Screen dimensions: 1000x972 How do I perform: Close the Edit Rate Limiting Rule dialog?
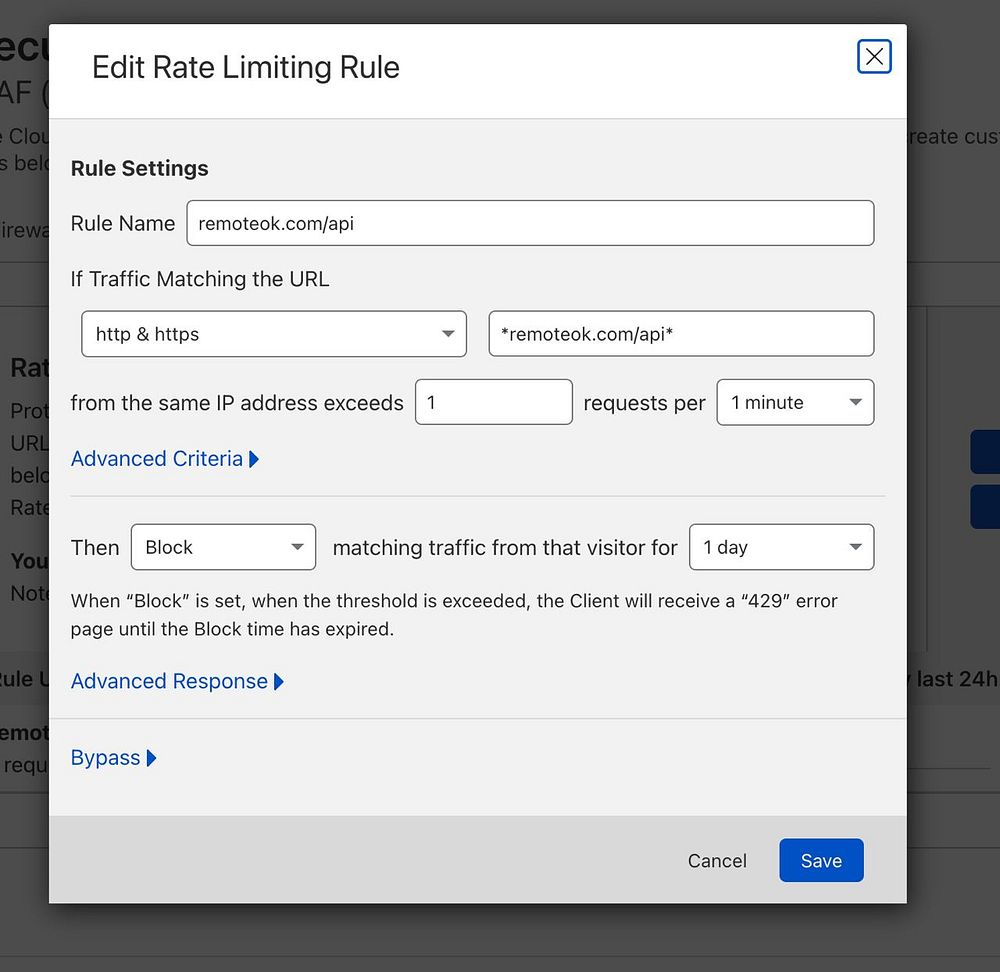pos(874,57)
